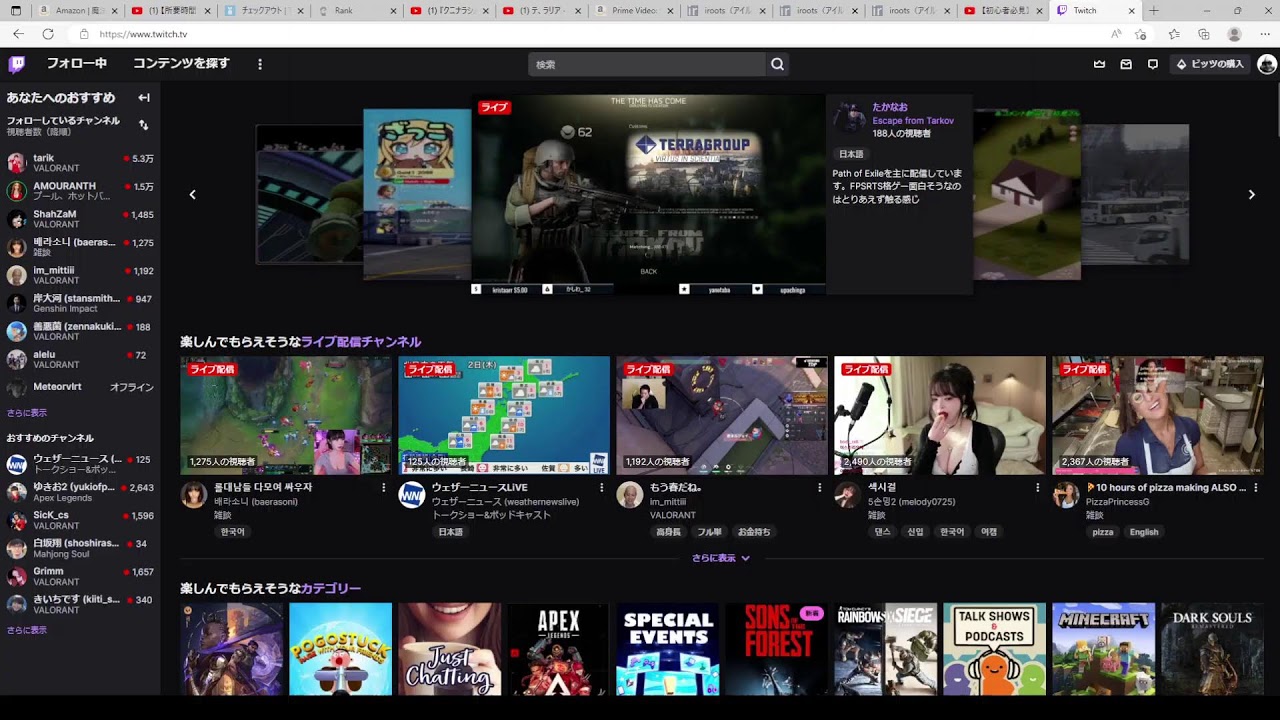Image resolution: width=1280 pixels, height=720 pixels.
Task: Switch to the Amazon browser tab
Action: pos(76,11)
